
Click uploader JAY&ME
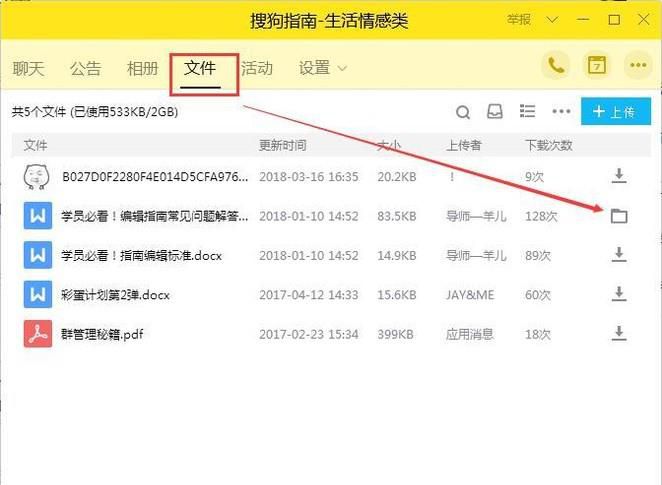[469, 295]
